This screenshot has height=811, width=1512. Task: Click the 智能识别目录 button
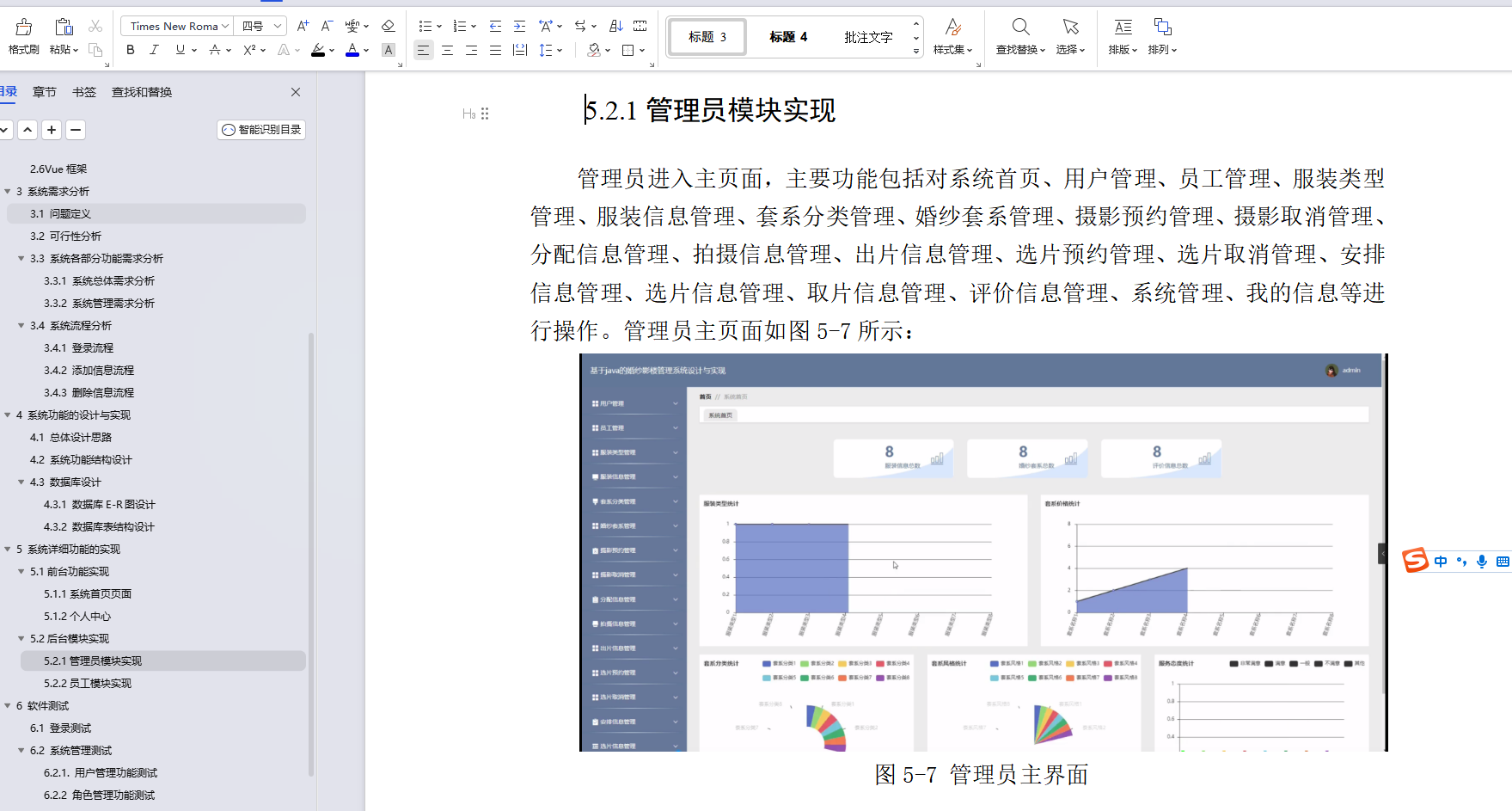point(261,130)
